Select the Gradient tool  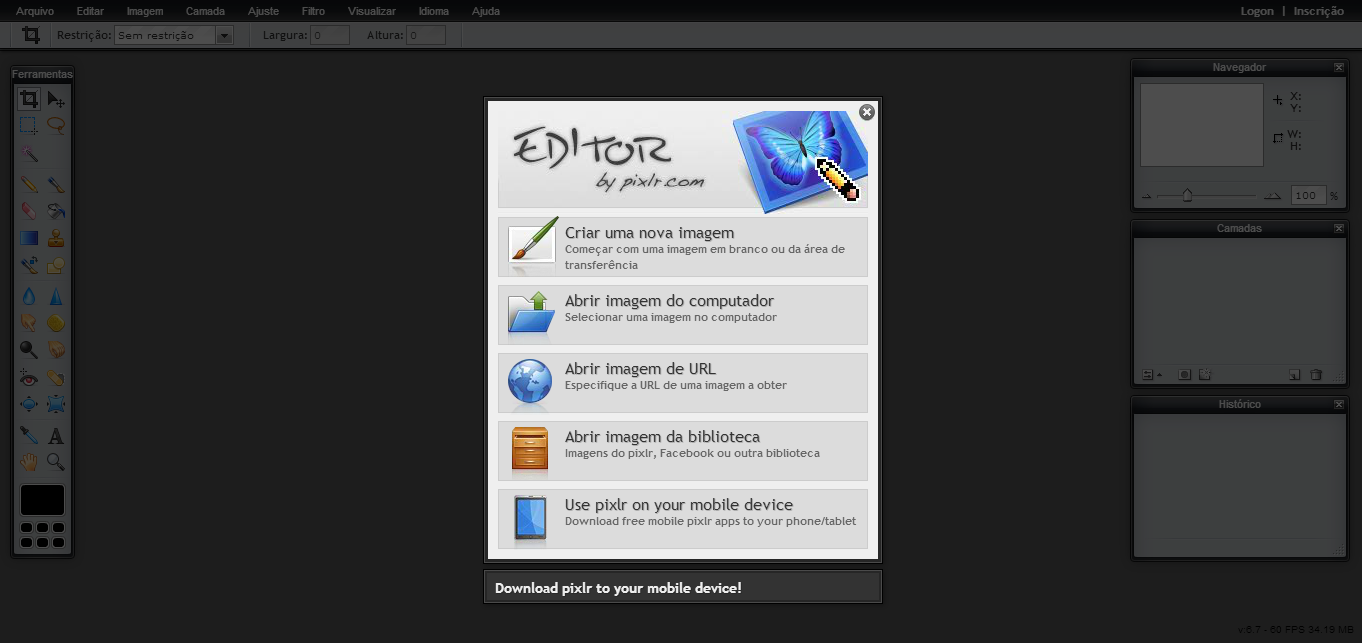point(29,238)
